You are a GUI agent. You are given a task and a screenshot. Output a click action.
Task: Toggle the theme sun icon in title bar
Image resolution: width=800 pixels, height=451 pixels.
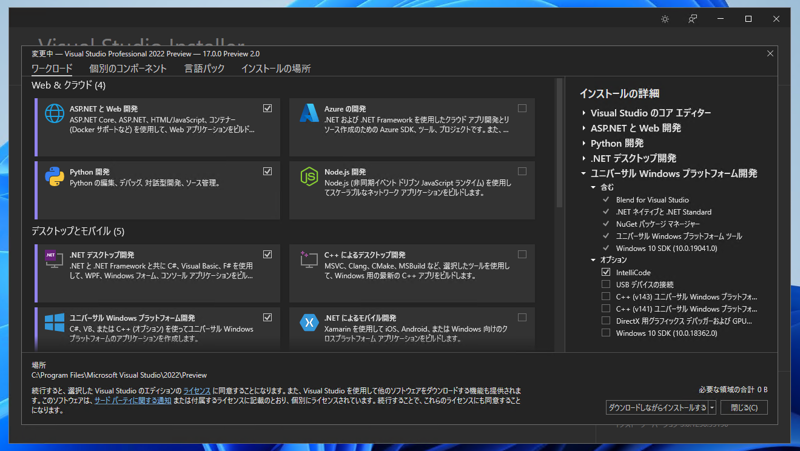coord(665,19)
